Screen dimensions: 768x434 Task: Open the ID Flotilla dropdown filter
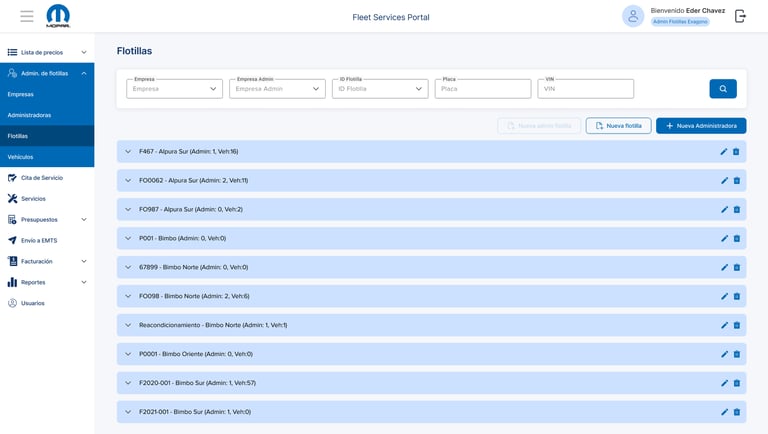pyautogui.click(x=380, y=89)
